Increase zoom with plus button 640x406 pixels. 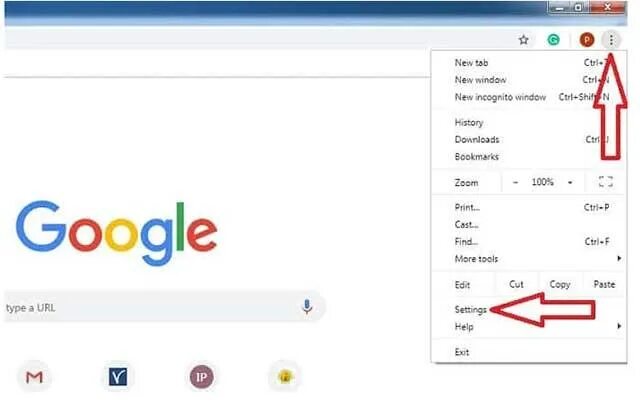pos(570,182)
